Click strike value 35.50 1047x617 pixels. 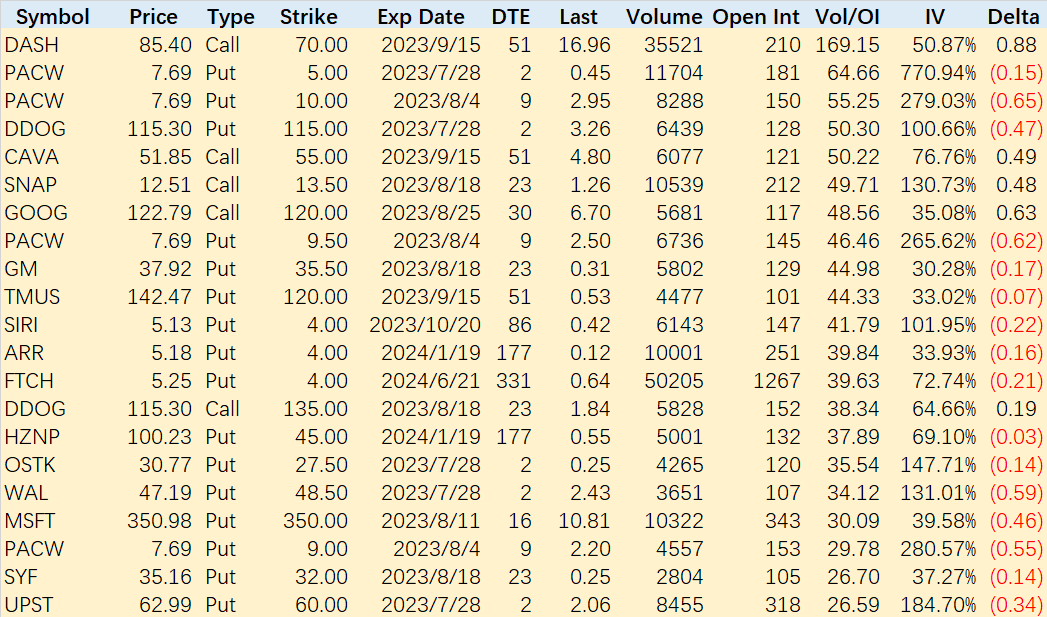(321, 269)
